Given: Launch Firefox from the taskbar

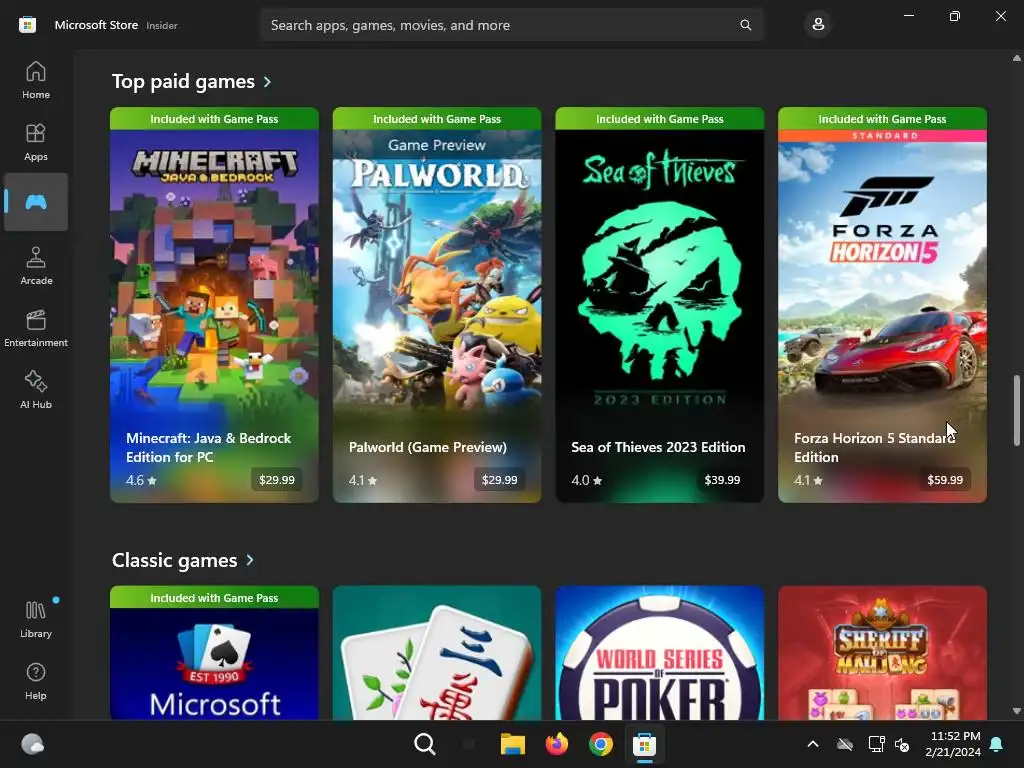Looking at the screenshot, I should click(x=556, y=744).
